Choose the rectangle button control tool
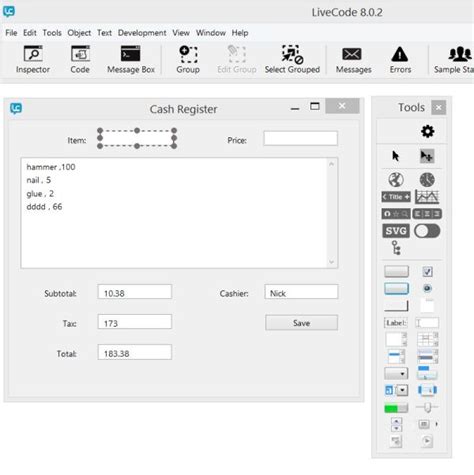474x475 pixels. coord(396,305)
